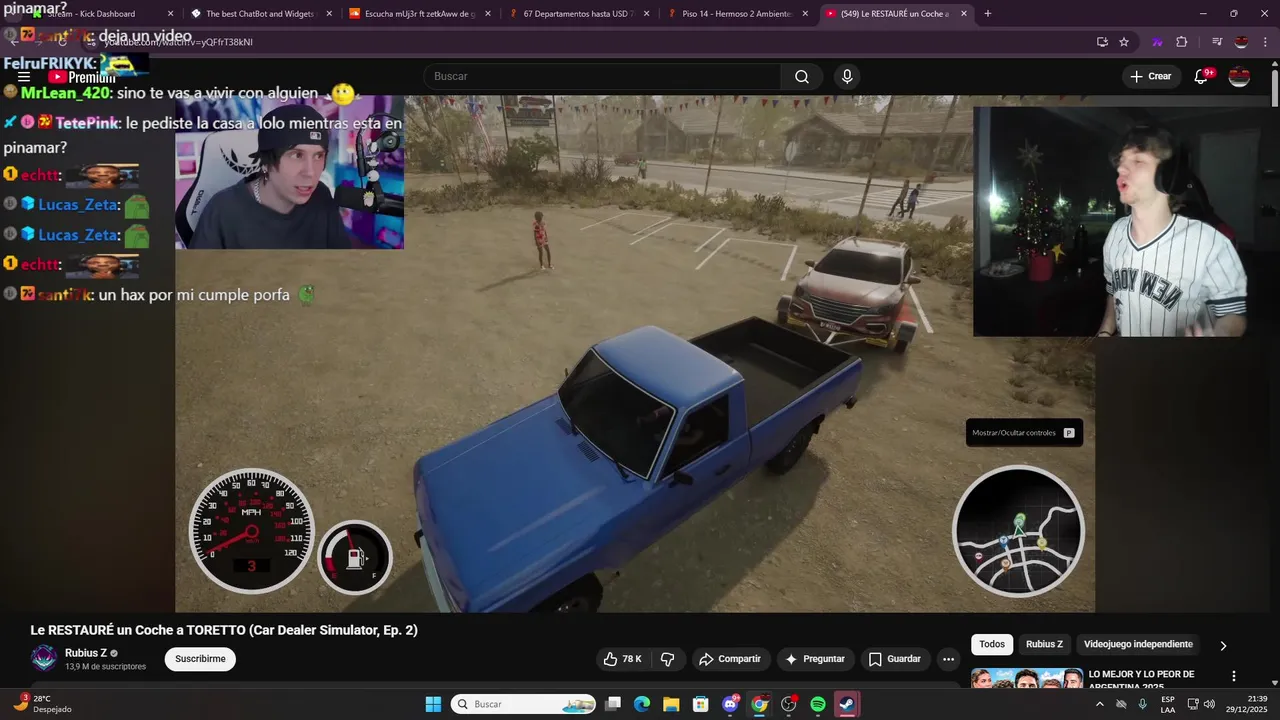Like the video with 78 K thumbs up
The height and width of the screenshot is (720, 1280).
(622, 659)
